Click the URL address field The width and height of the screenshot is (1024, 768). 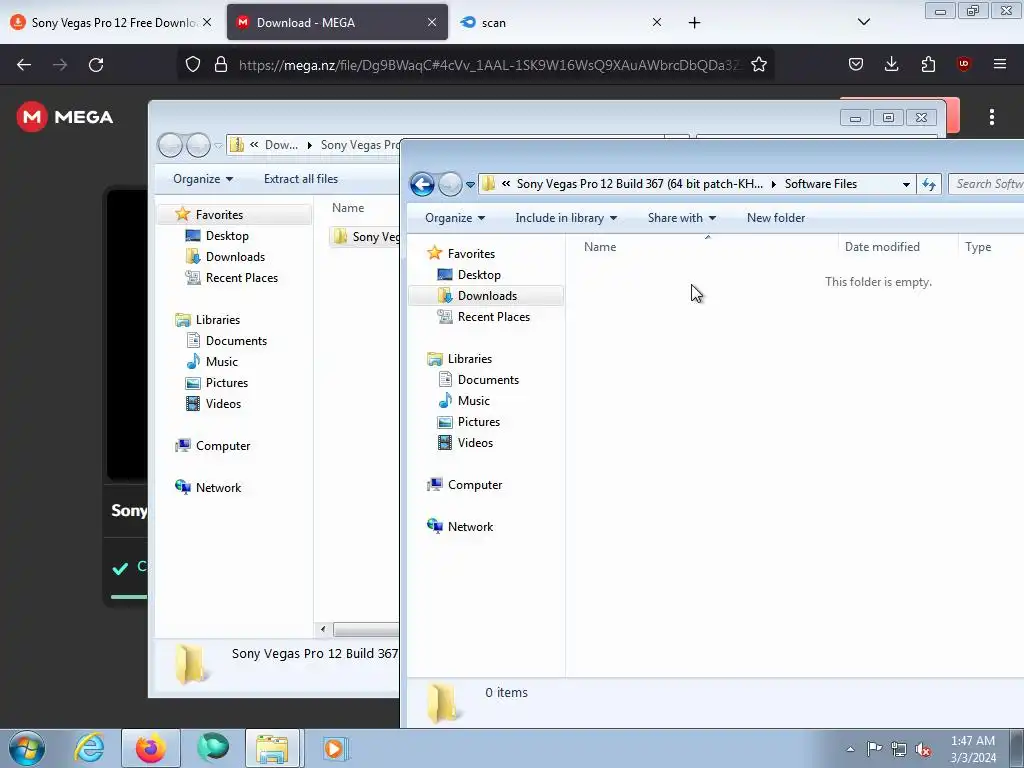[x=490, y=65]
